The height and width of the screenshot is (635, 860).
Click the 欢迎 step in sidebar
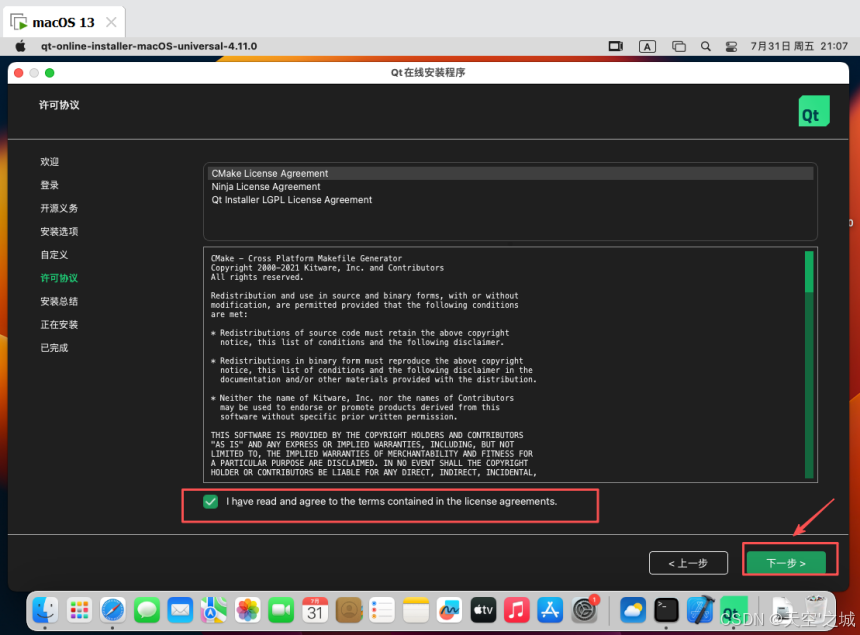click(49, 162)
